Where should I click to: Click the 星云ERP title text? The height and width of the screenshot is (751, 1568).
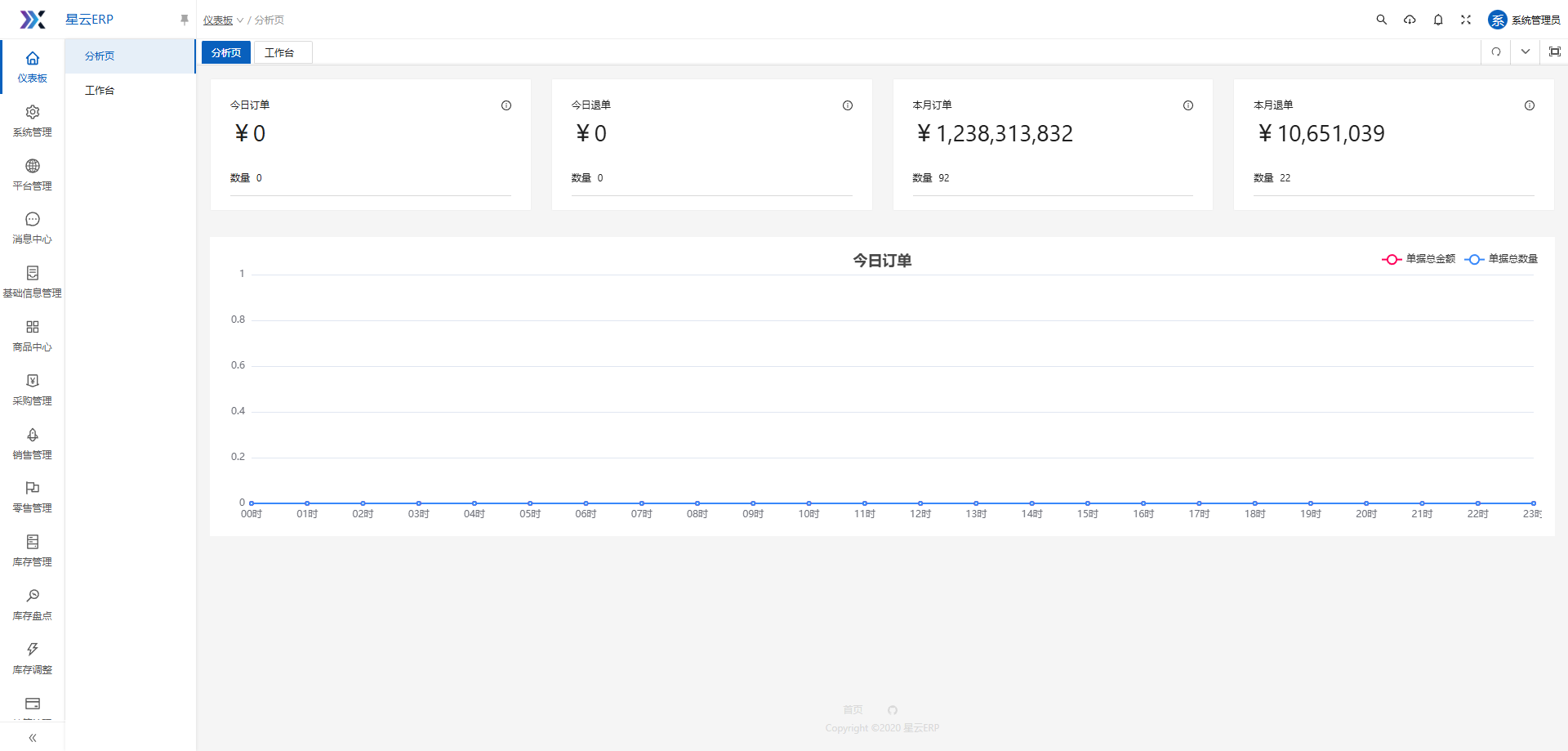(90, 20)
